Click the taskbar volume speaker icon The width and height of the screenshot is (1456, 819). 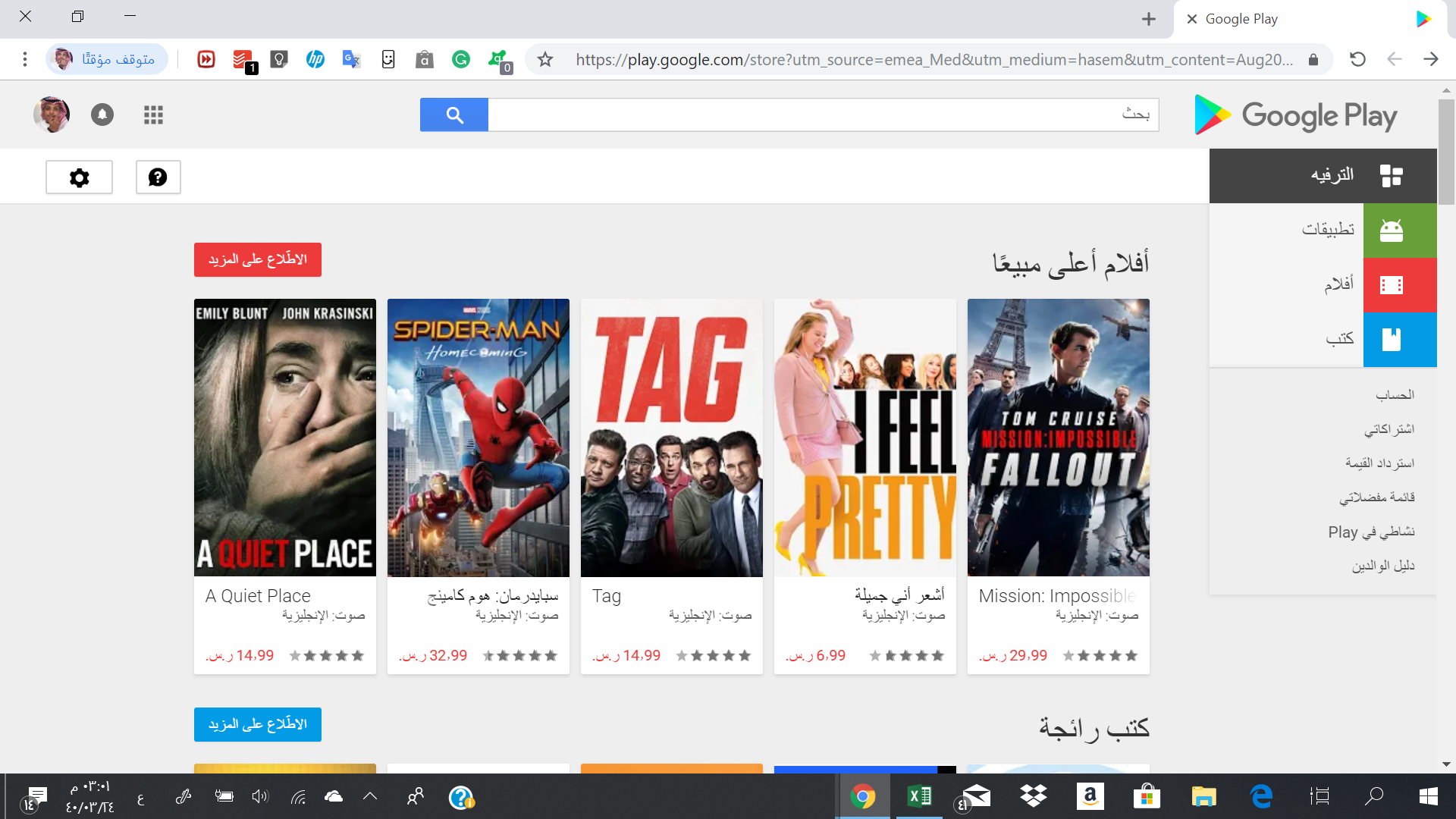(260, 796)
